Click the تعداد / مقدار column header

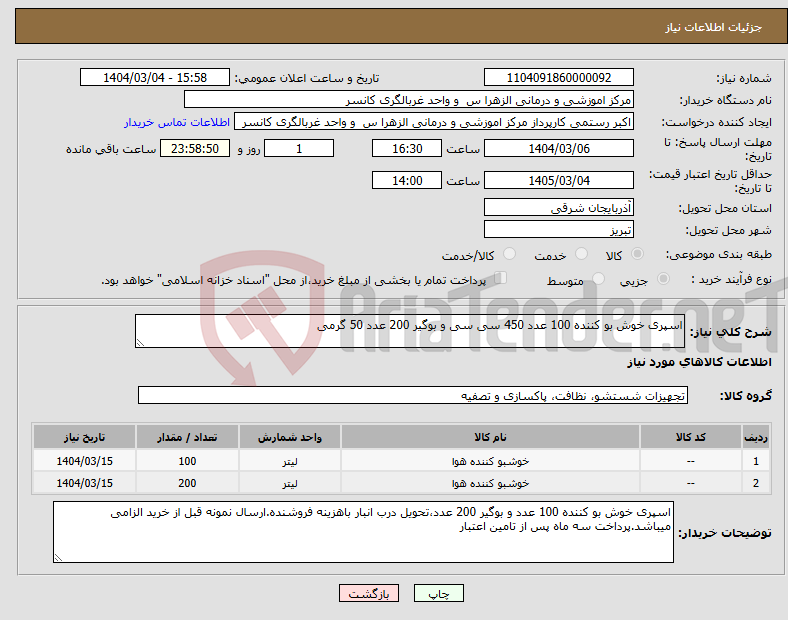[187, 437]
